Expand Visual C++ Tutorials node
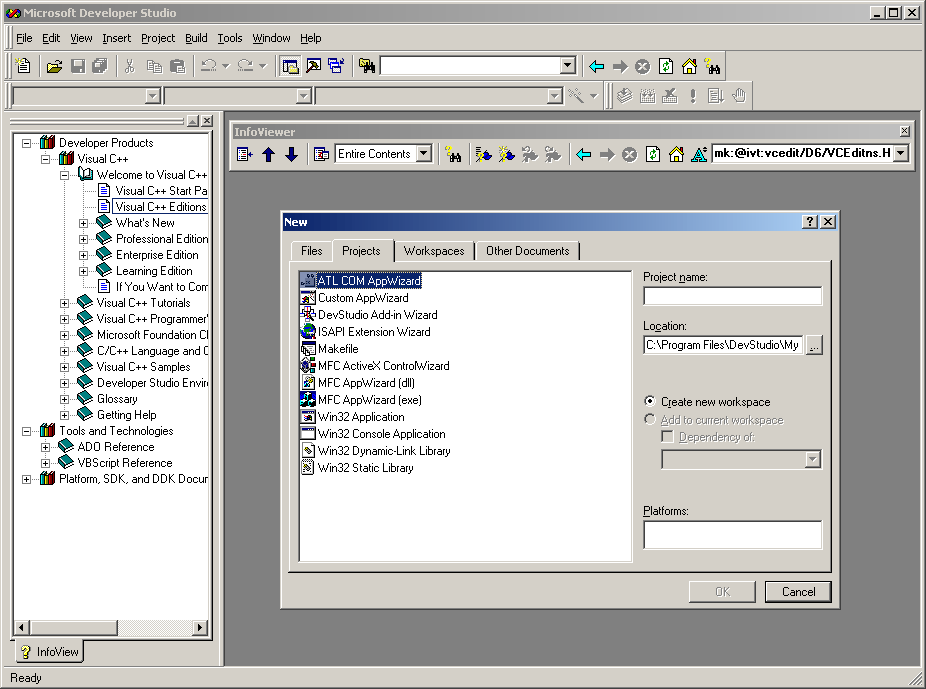The width and height of the screenshot is (926, 689). (64, 303)
